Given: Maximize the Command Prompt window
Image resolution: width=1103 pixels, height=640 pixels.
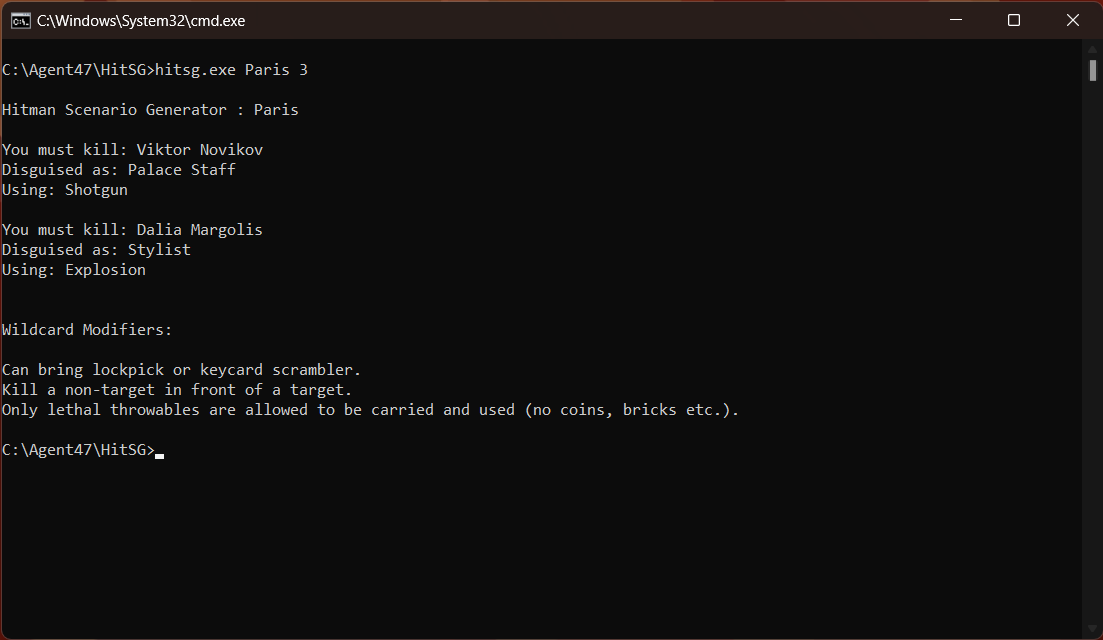Looking at the screenshot, I should (x=1014, y=20).
